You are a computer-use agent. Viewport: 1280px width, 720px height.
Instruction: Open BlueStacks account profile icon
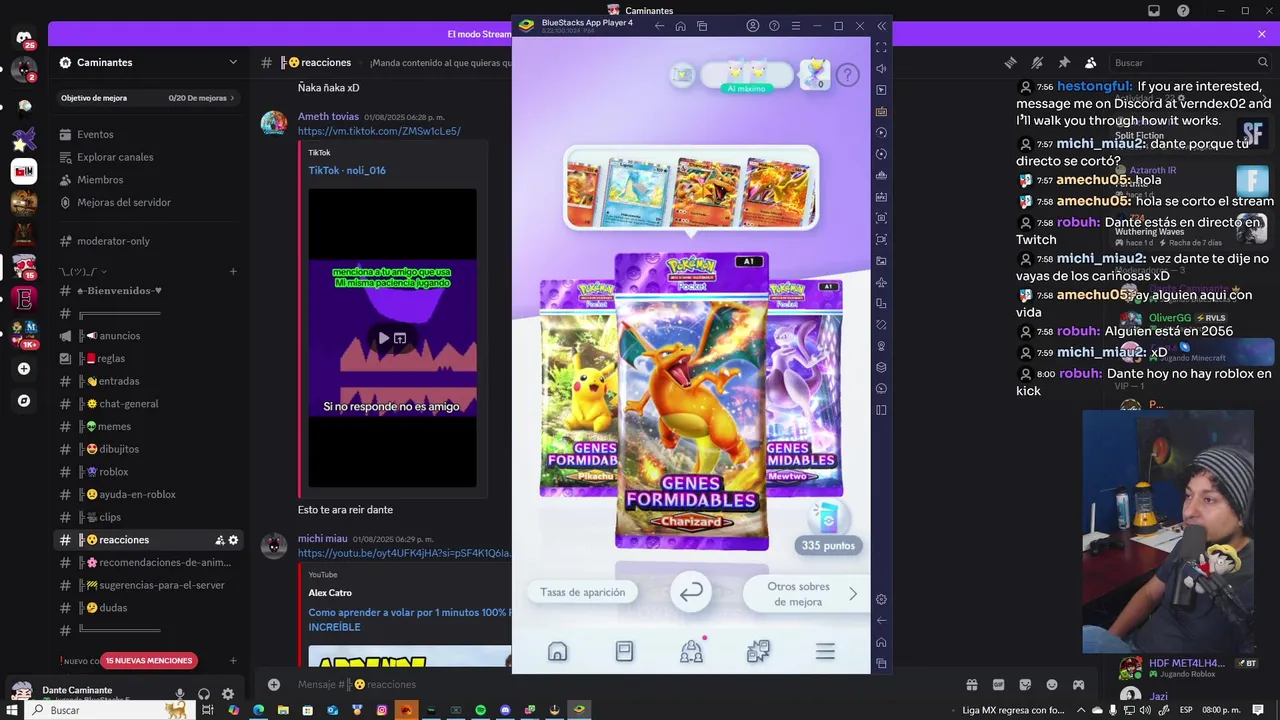coord(753,26)
